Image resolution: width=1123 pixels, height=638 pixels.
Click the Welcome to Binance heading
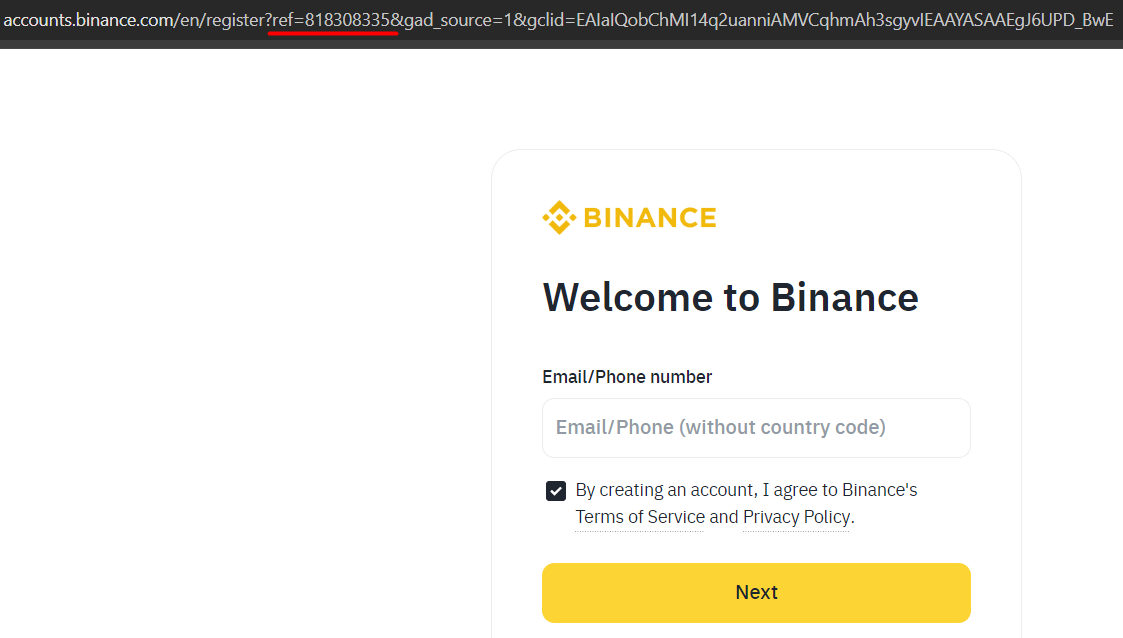click(731, 297)
